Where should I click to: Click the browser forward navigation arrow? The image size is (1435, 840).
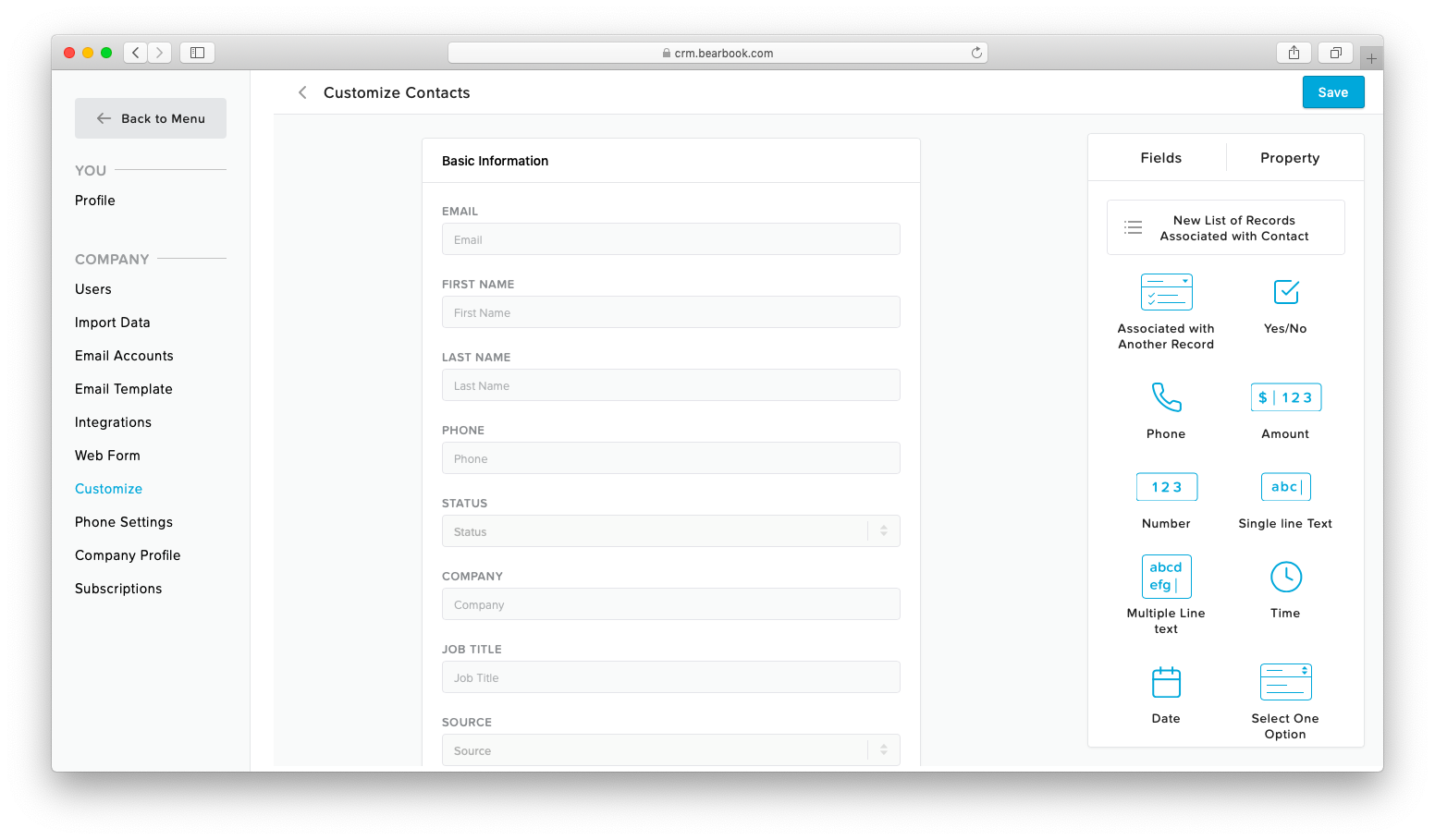pos(160,53)
